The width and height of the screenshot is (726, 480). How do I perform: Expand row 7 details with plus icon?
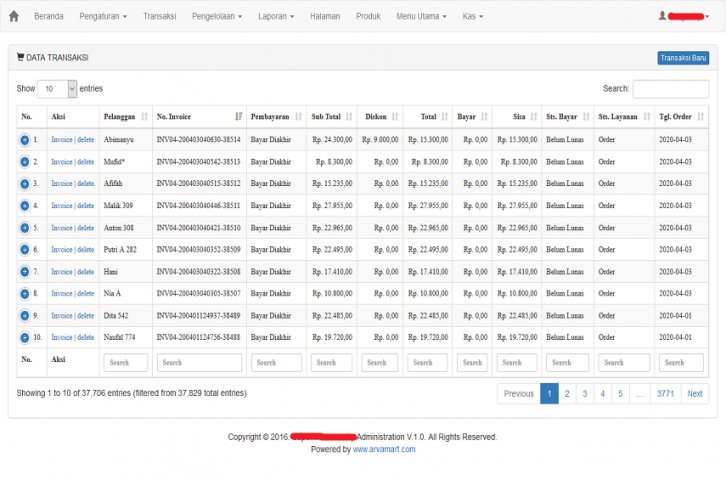coord(25,272)
